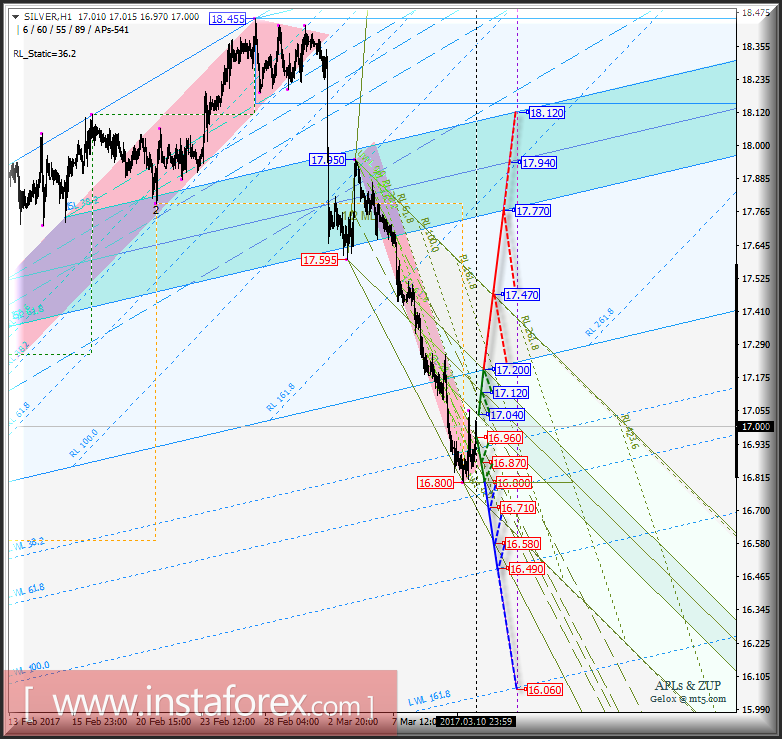Click the 17.200 blue level label
The image size is (782, 739).
click(x=513, y=370)
